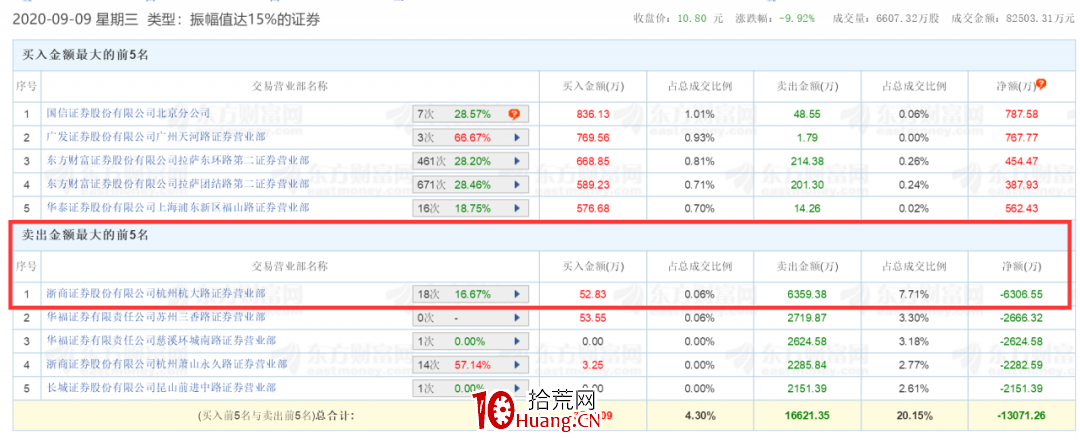Click net amount -2282.59
The width and height of the screenshot is (1080, 440).
[1022, 365]
